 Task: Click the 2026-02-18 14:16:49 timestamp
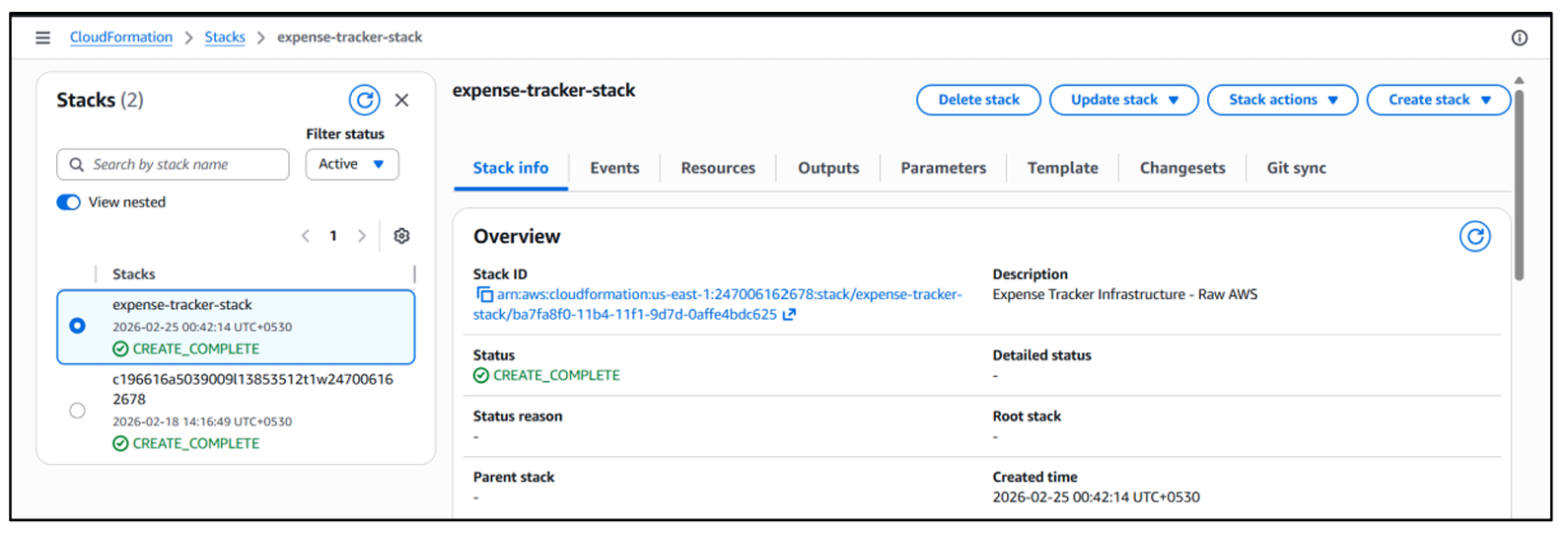202,421
